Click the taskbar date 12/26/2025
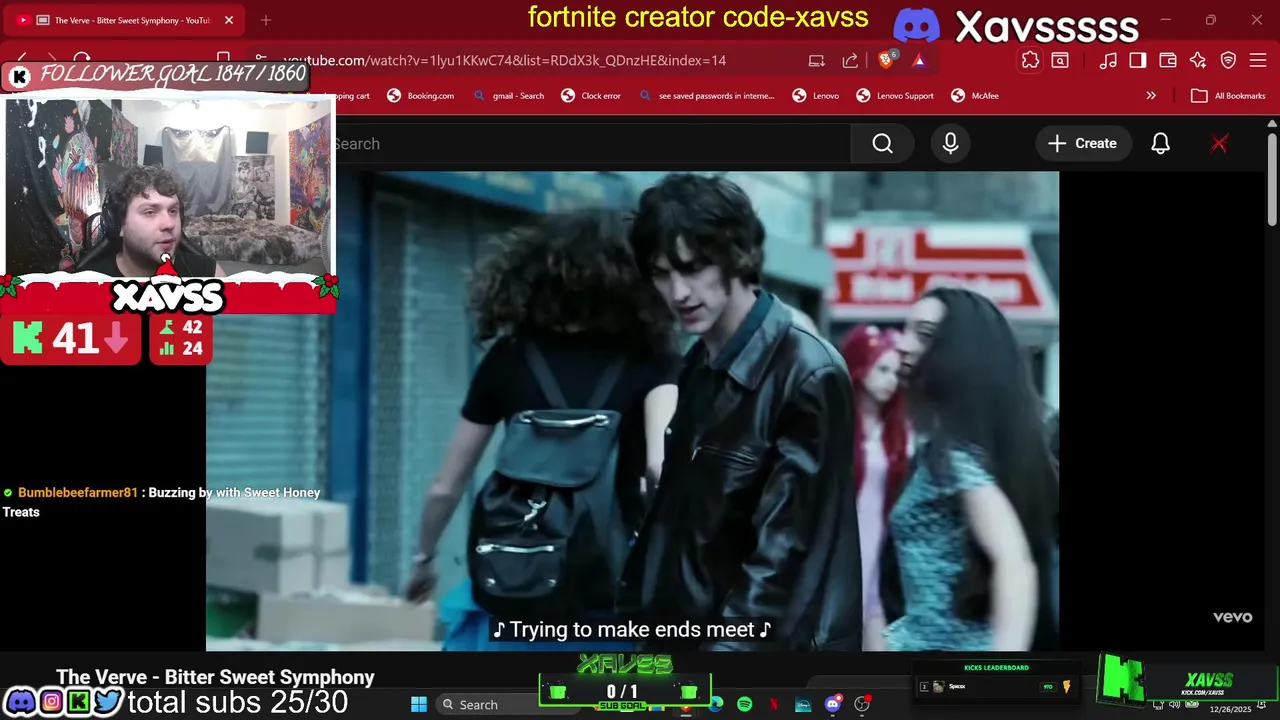Viewport: 1280px width, 720px height. 1230,709
